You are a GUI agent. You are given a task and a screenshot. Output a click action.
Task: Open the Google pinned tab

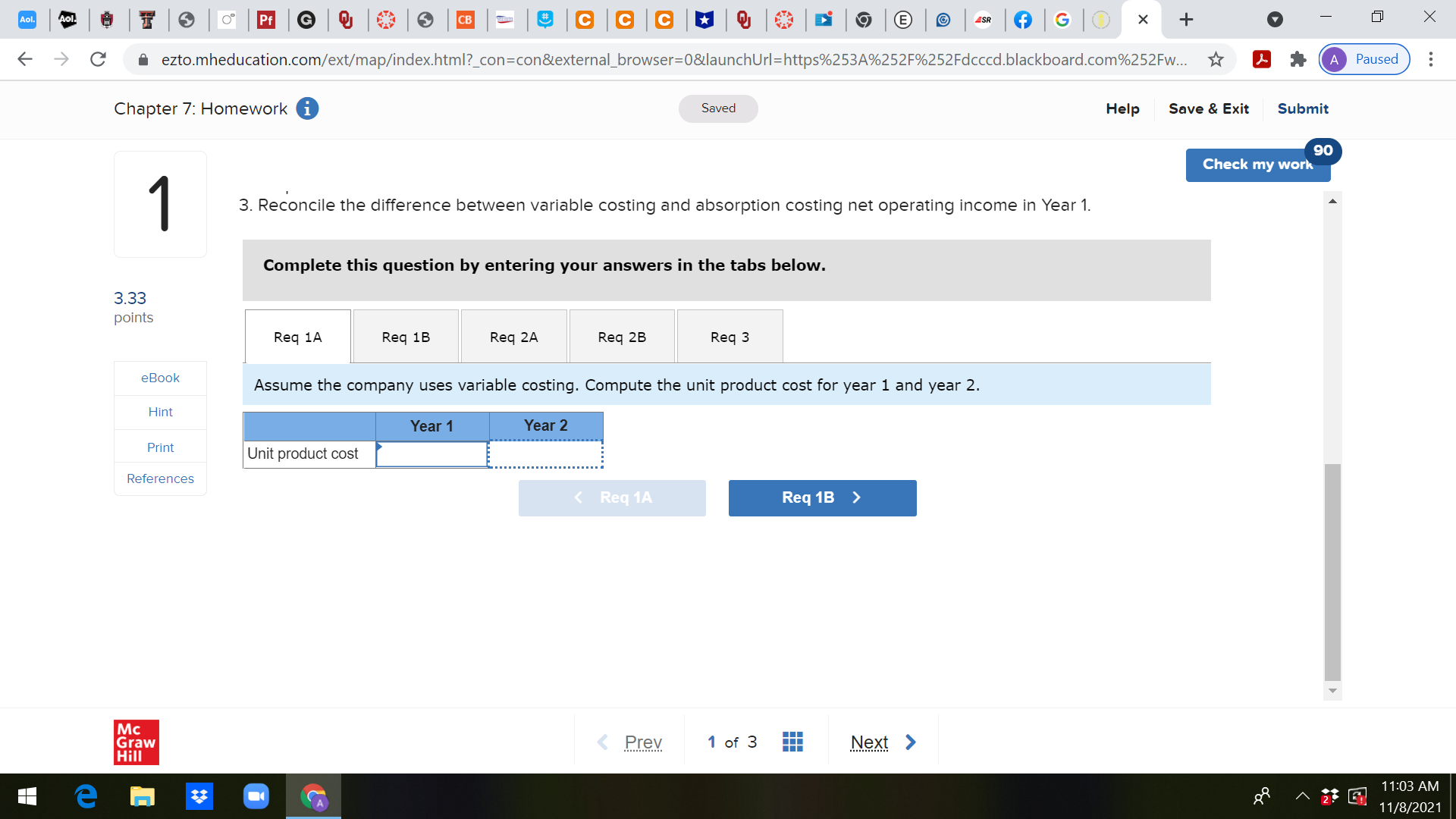point(1063,20)
